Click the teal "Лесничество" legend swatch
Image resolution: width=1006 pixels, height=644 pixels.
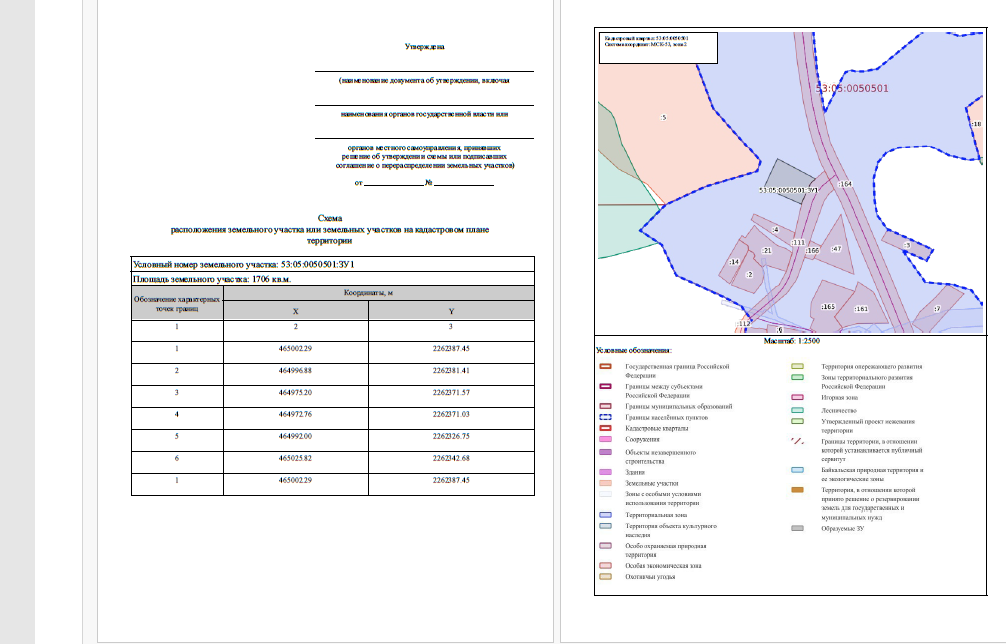point(797,411)
